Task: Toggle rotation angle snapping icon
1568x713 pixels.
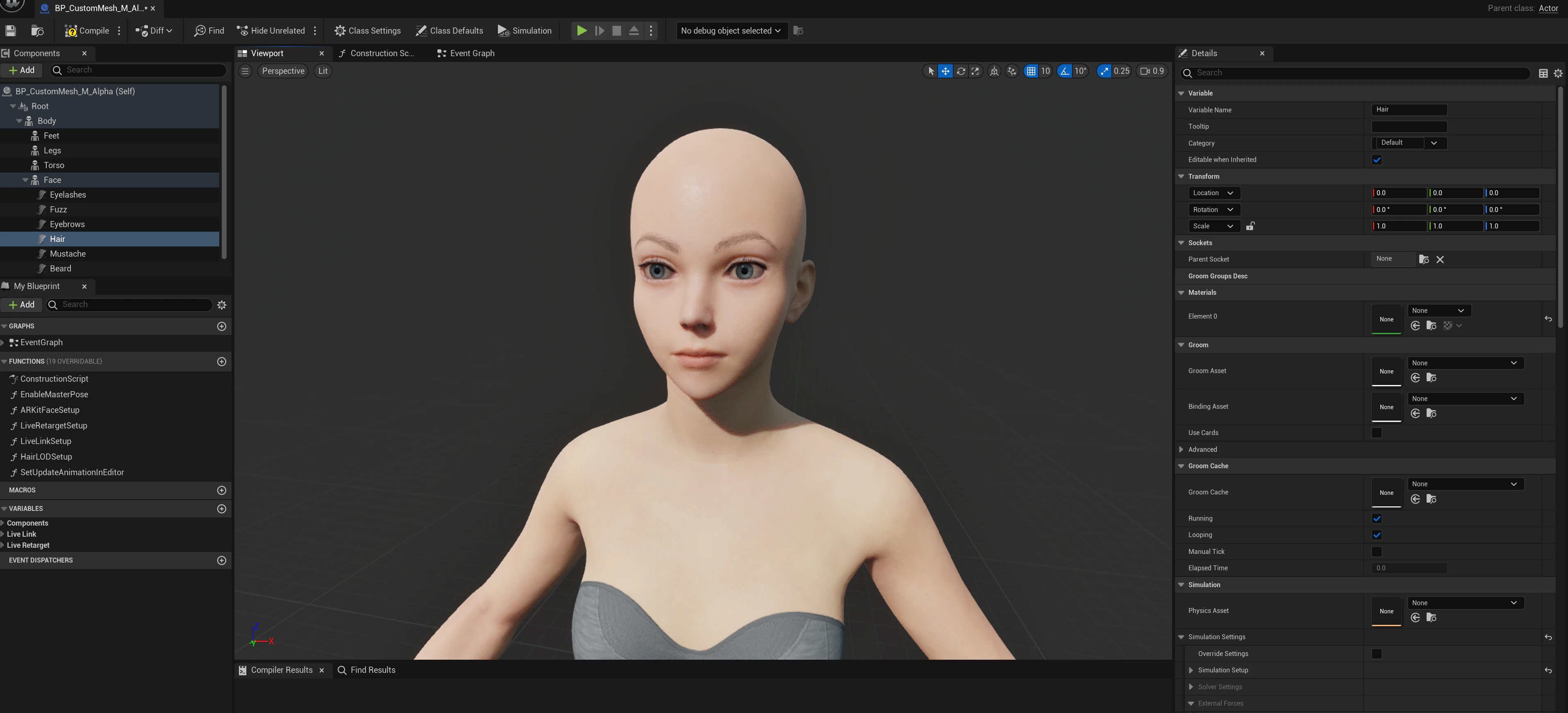Action: 1065,71
